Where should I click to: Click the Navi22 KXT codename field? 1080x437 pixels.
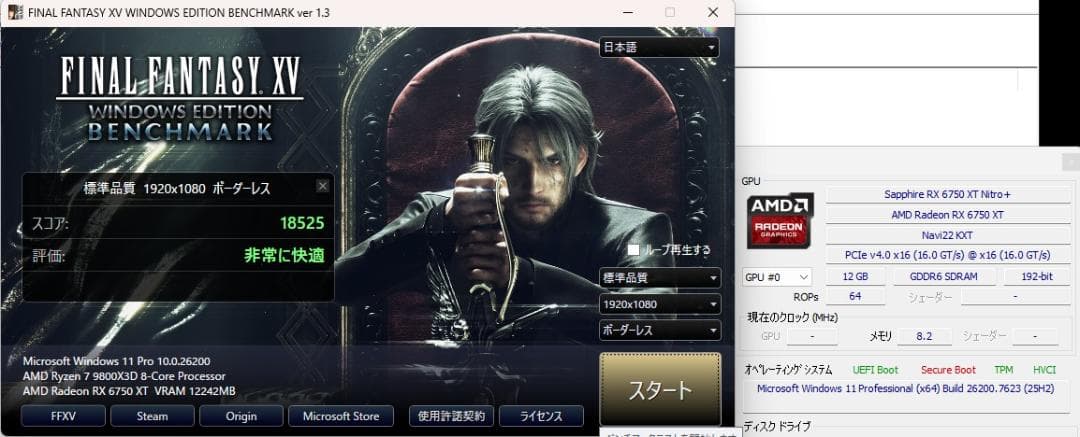(x=948, y=234)
